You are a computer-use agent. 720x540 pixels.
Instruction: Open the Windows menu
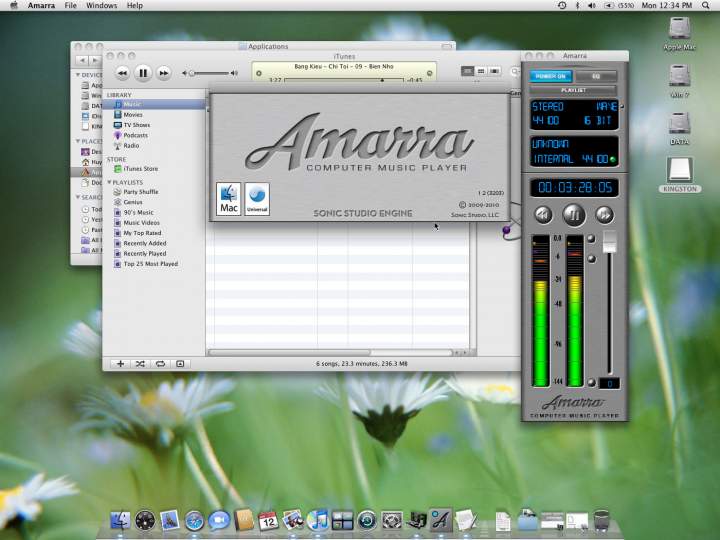coord(101,6)
